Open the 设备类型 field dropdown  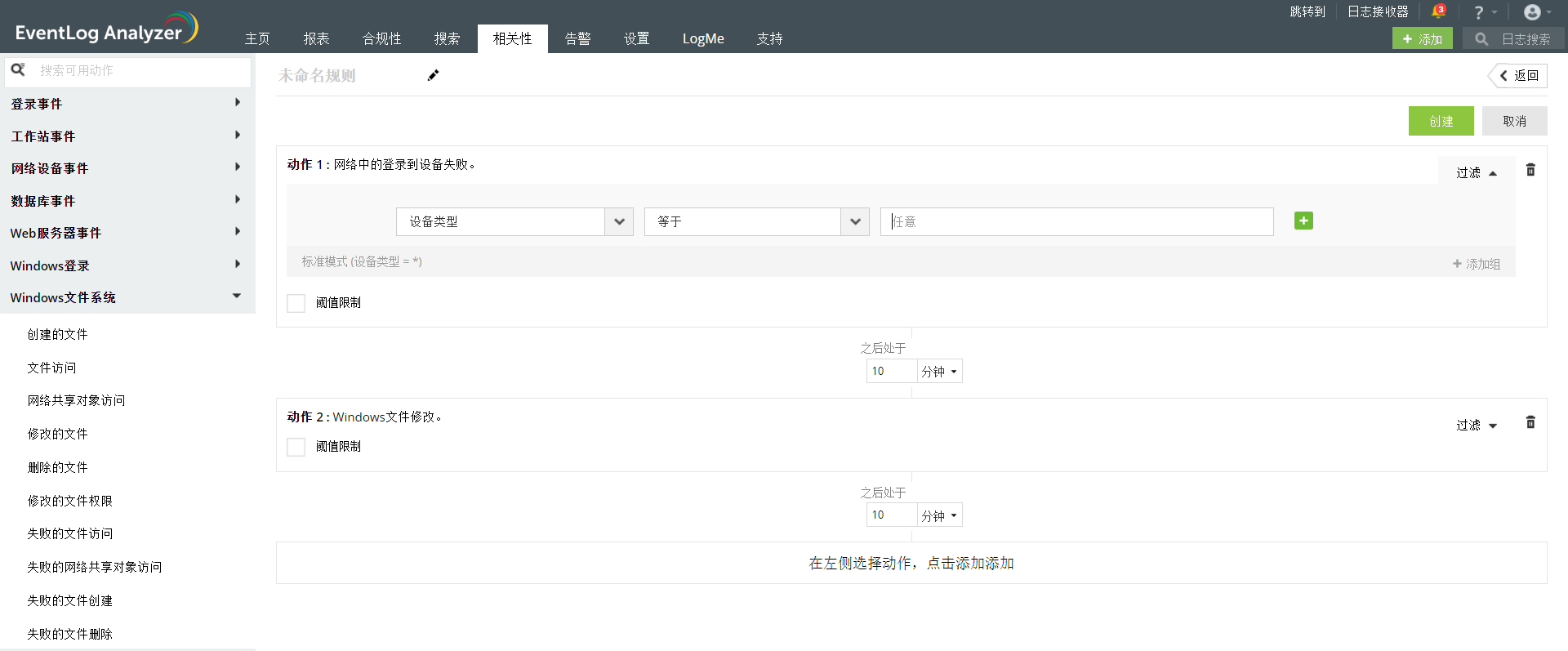point(514,221)
